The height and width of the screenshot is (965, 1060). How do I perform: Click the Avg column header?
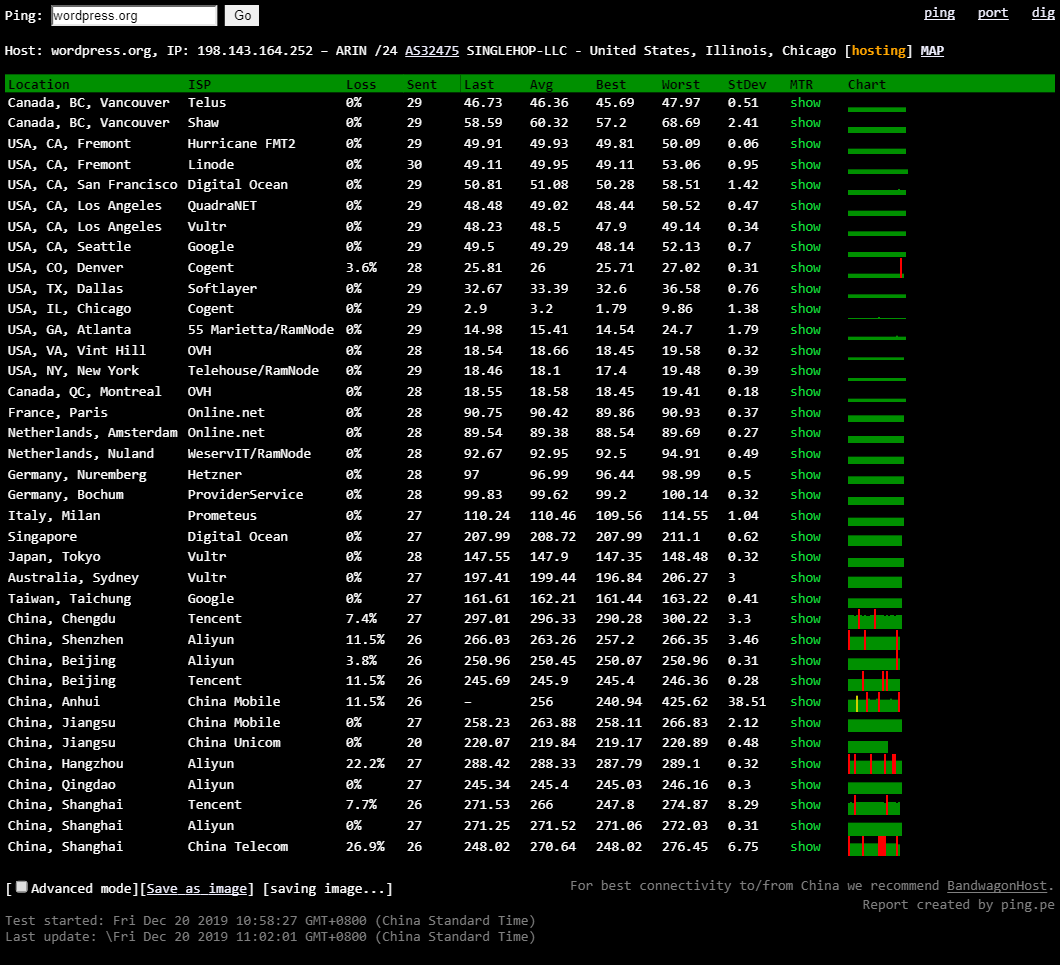point(540,85)
